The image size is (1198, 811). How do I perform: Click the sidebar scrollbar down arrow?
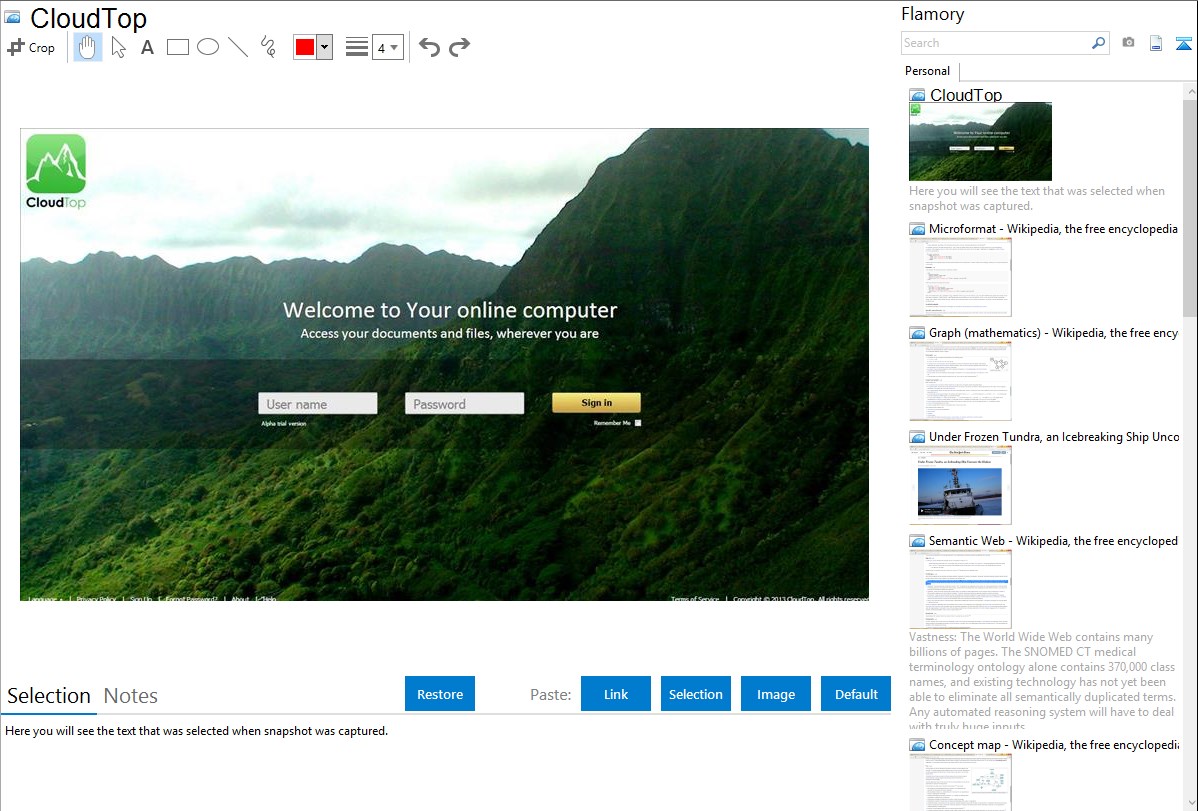point(1190,803)
